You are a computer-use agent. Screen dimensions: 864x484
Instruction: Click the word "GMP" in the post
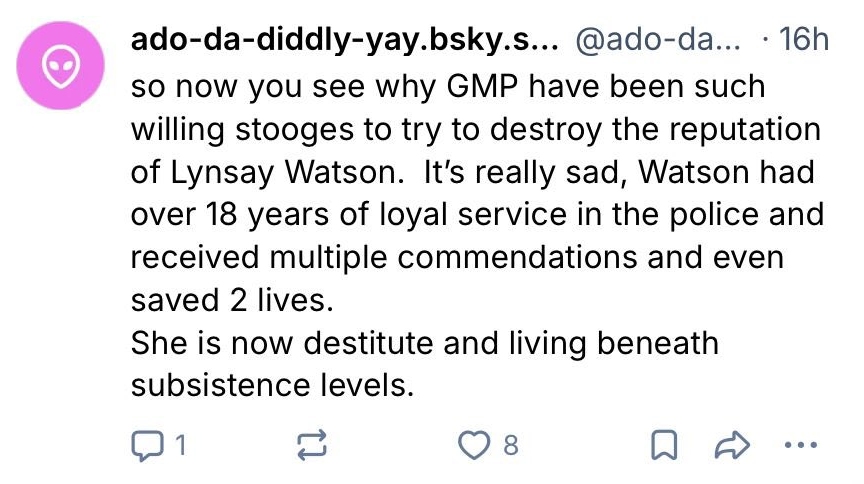coord(468,87)
